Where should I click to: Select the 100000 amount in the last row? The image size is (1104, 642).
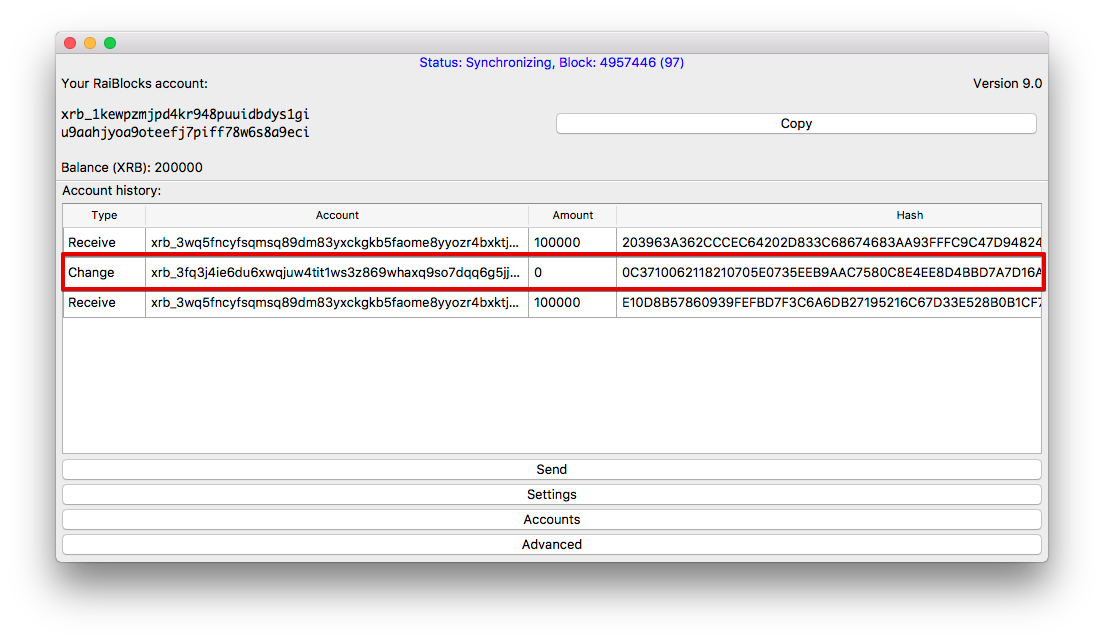(572, 303)
